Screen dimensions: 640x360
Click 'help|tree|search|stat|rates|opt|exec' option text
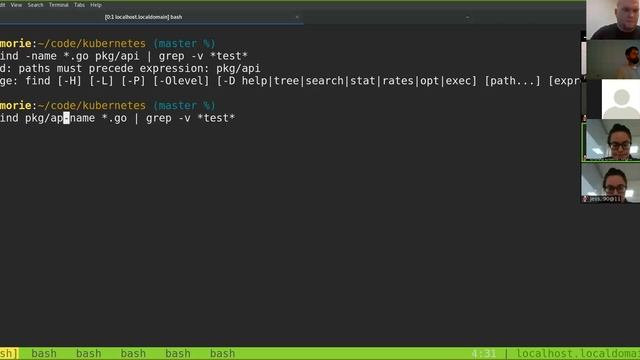[356, 81]
